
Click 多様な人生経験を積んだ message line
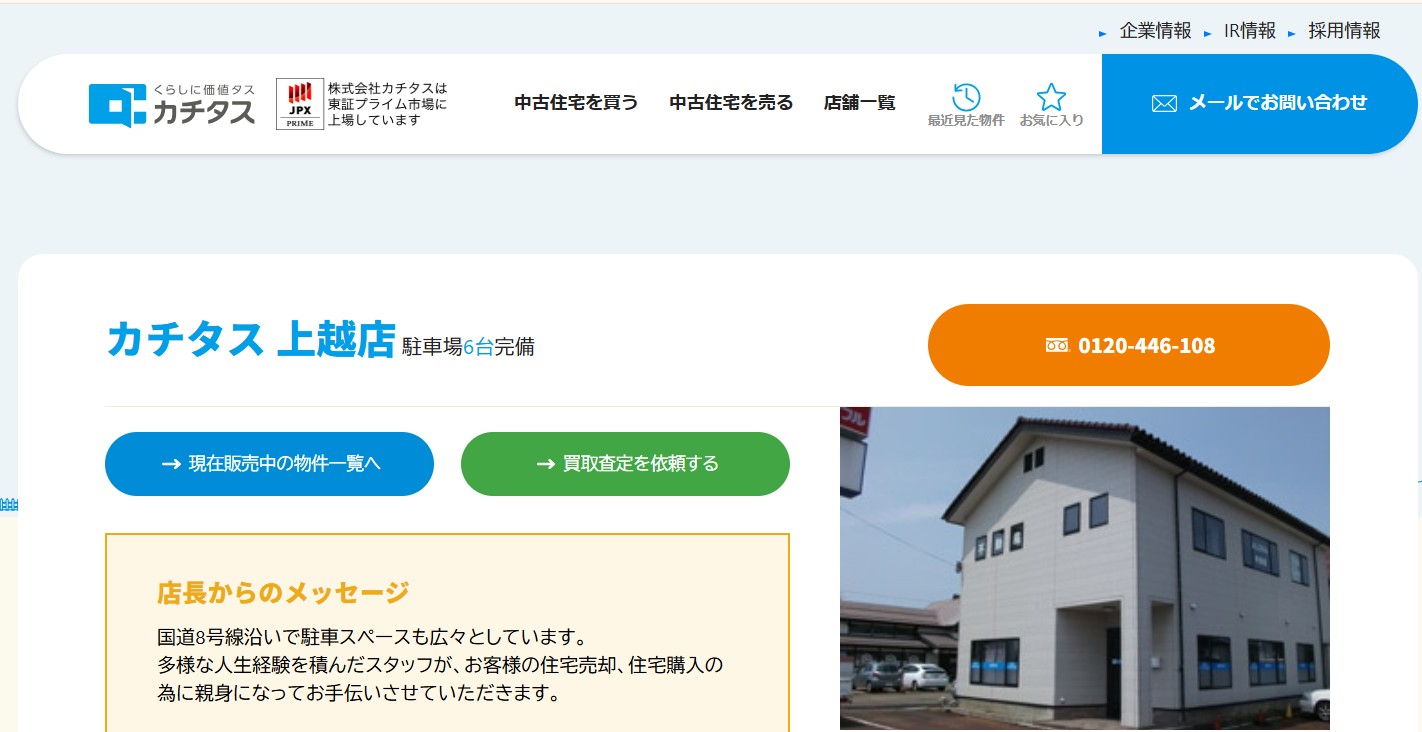(440, 664)
